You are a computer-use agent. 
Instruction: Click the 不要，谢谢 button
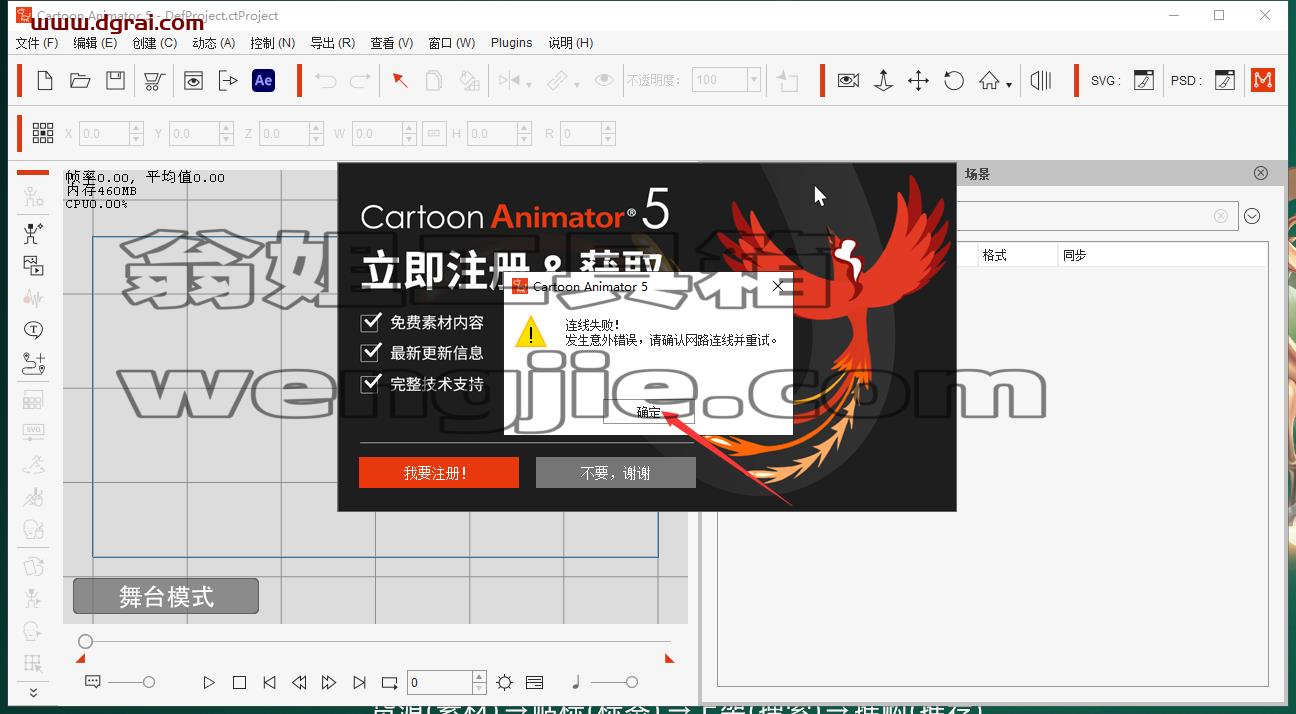pyautogui.click(x=615, y=473)
